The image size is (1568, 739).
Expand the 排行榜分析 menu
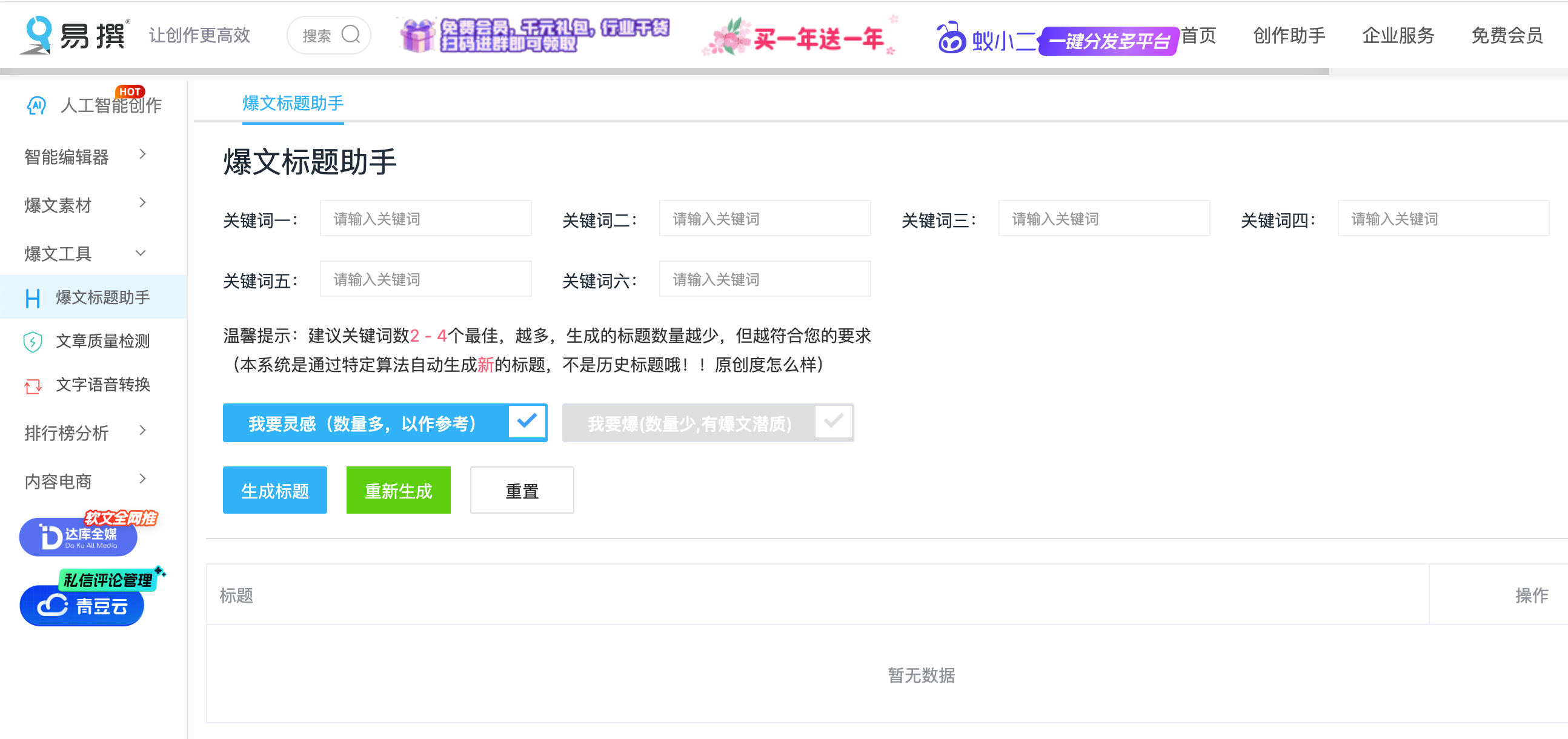142,431
